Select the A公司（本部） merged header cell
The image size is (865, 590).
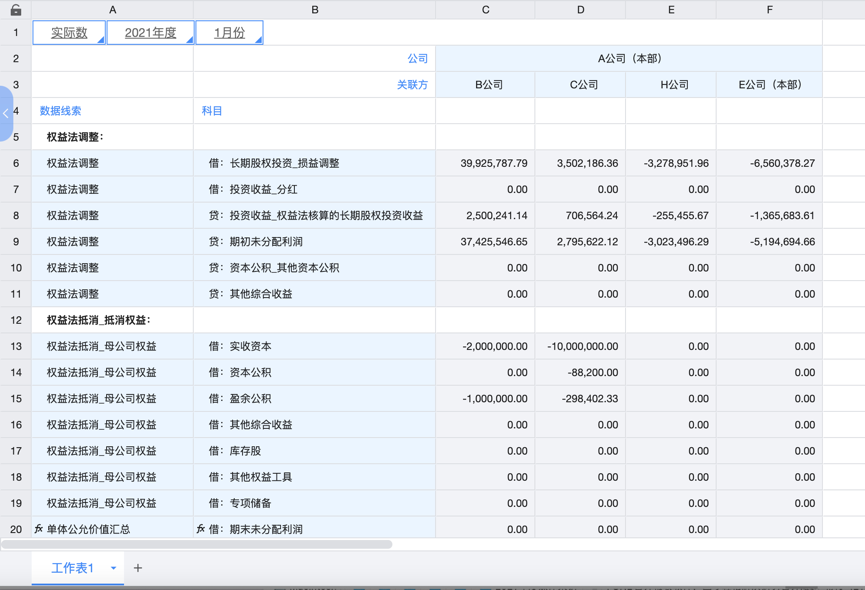(x=629, y=58)
